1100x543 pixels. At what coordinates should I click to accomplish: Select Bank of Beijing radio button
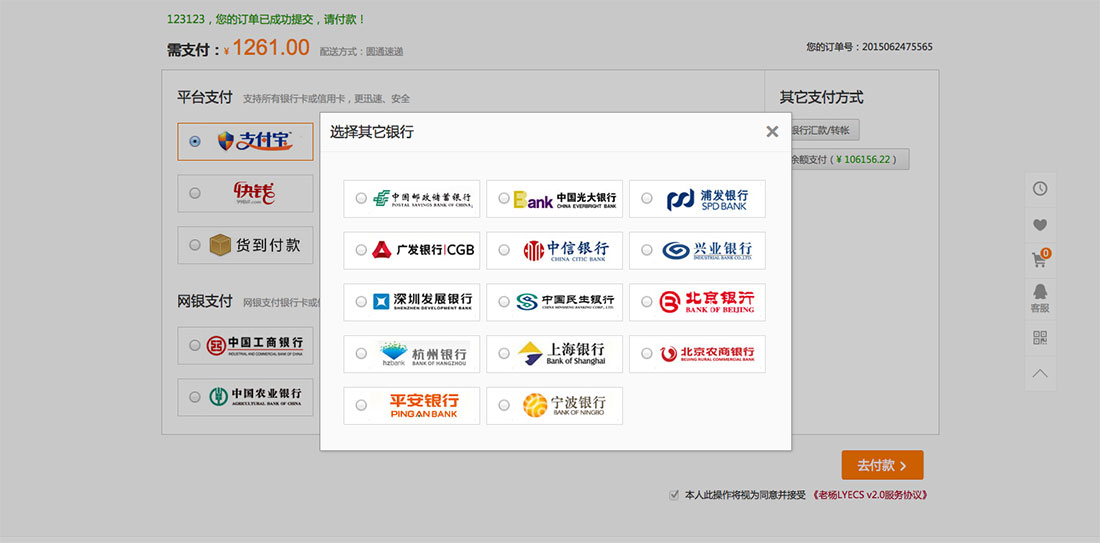pyautogui.click(x=647, y=302)
